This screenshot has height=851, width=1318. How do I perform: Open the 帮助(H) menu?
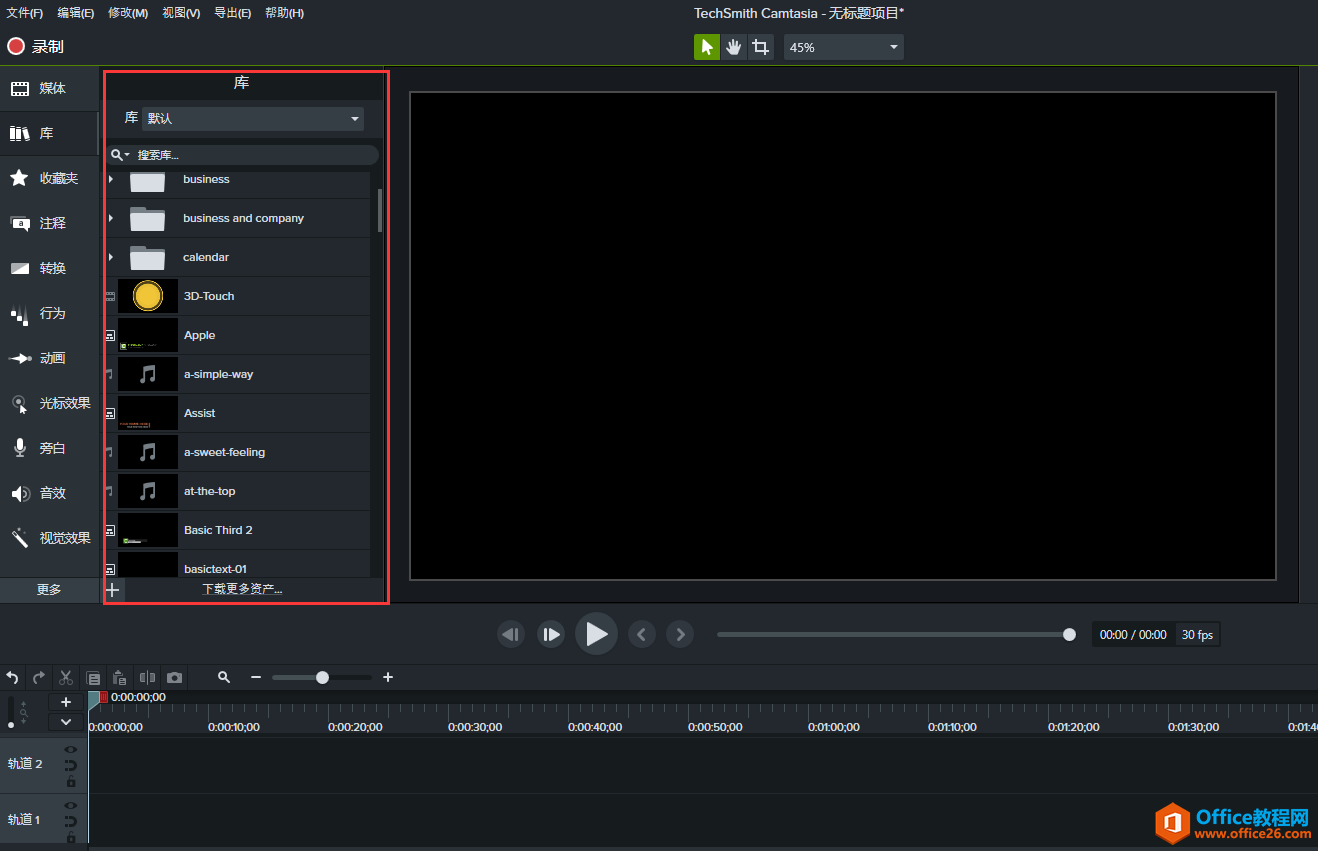point(285,13)
